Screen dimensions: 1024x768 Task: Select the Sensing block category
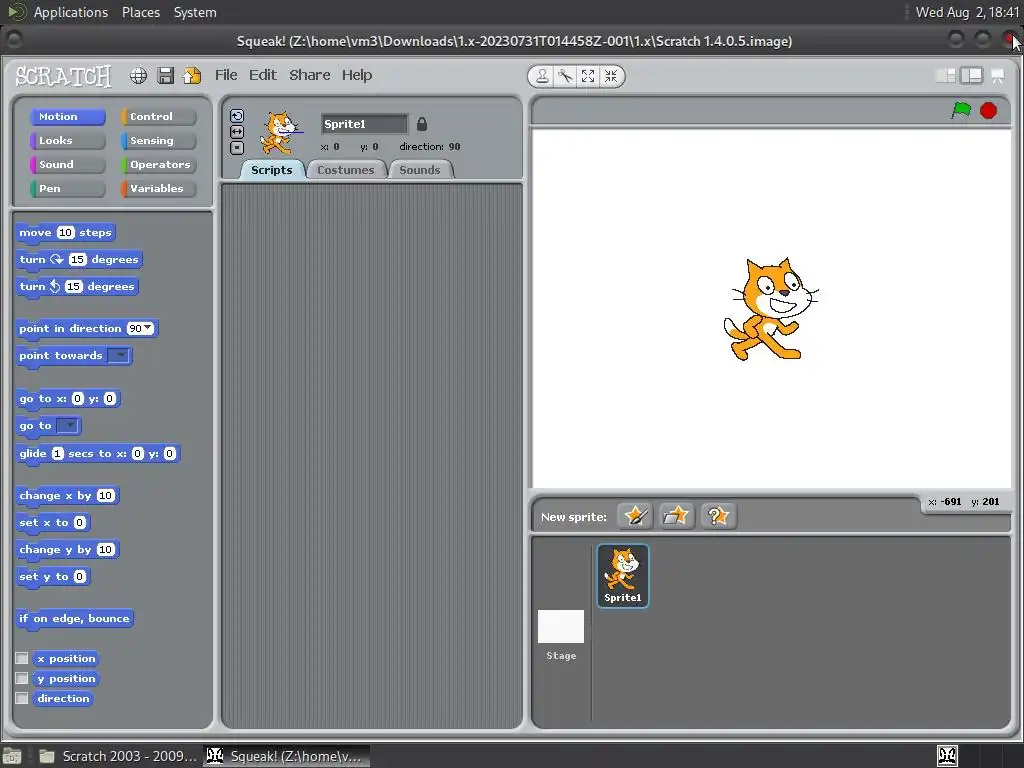tap(159, 140)
